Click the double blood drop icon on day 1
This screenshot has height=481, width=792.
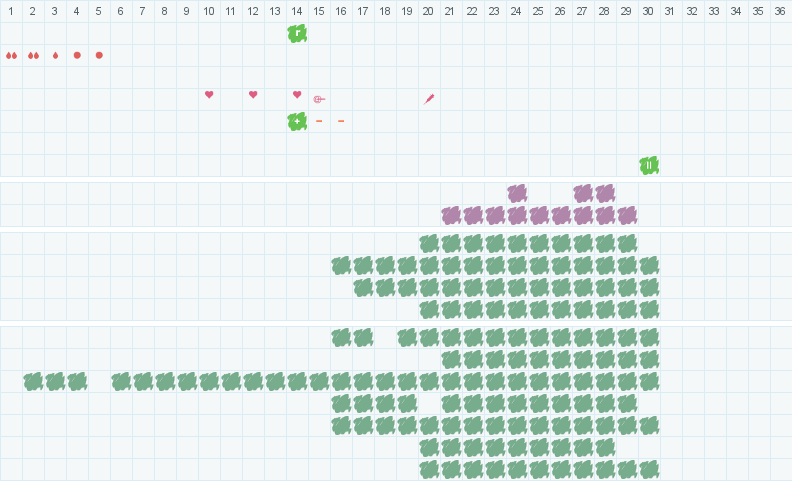pyautogui.click(x=11, y=55)
